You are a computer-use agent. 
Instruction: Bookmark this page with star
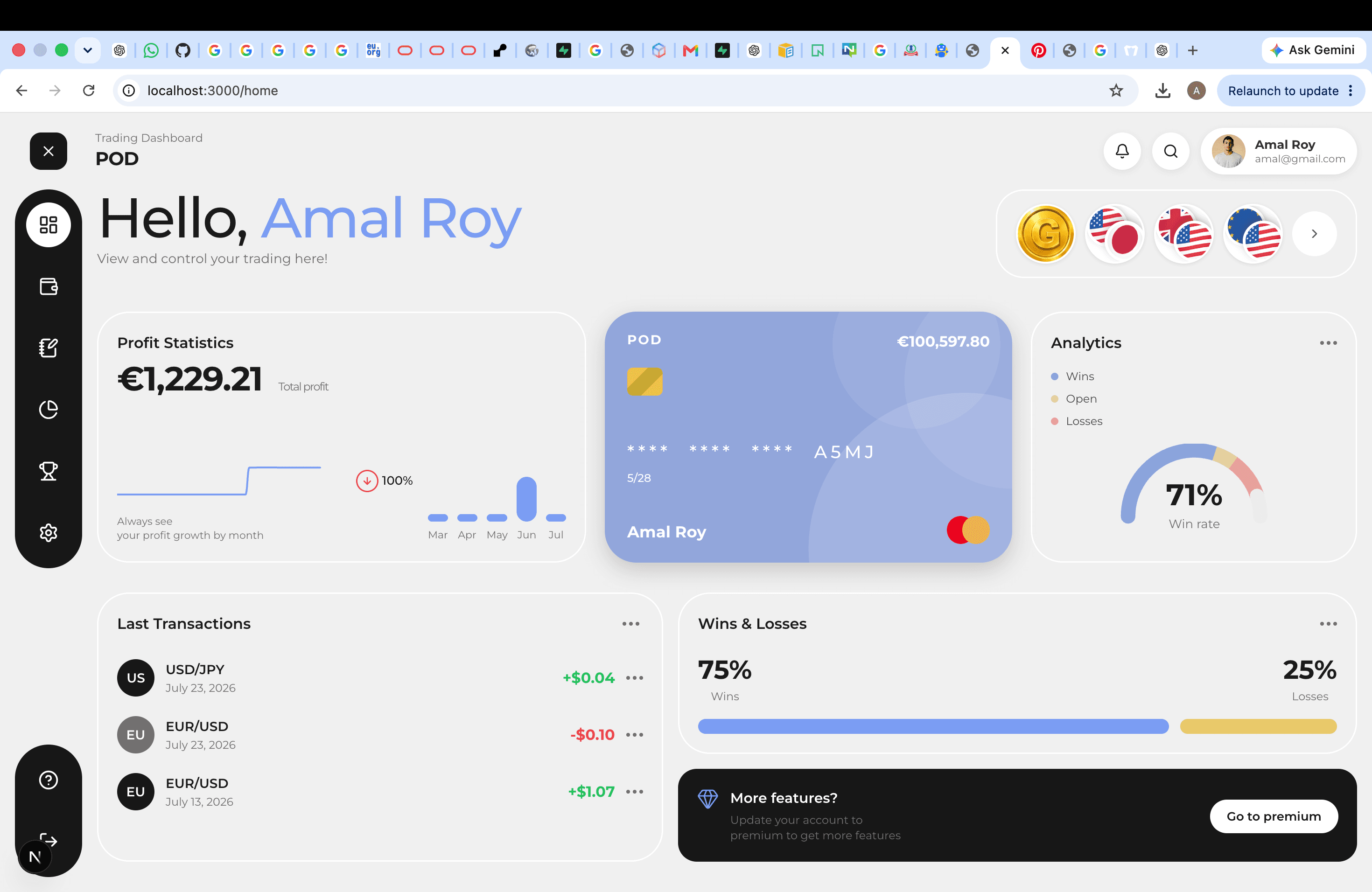tap(1116, 91)
